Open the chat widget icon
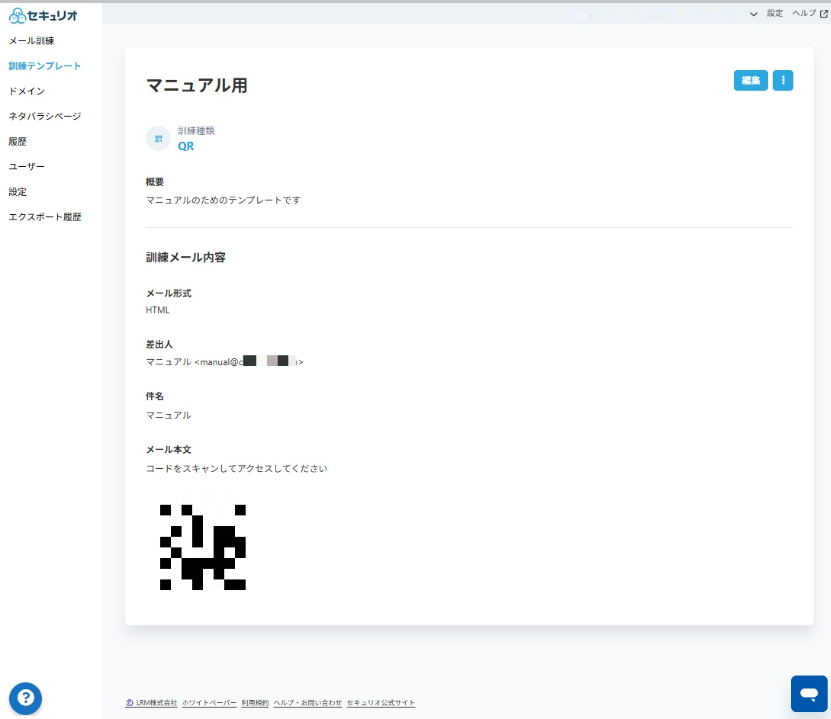Viewport: 831px width, 719px height. pyautogui.click(x=809, y=693)
